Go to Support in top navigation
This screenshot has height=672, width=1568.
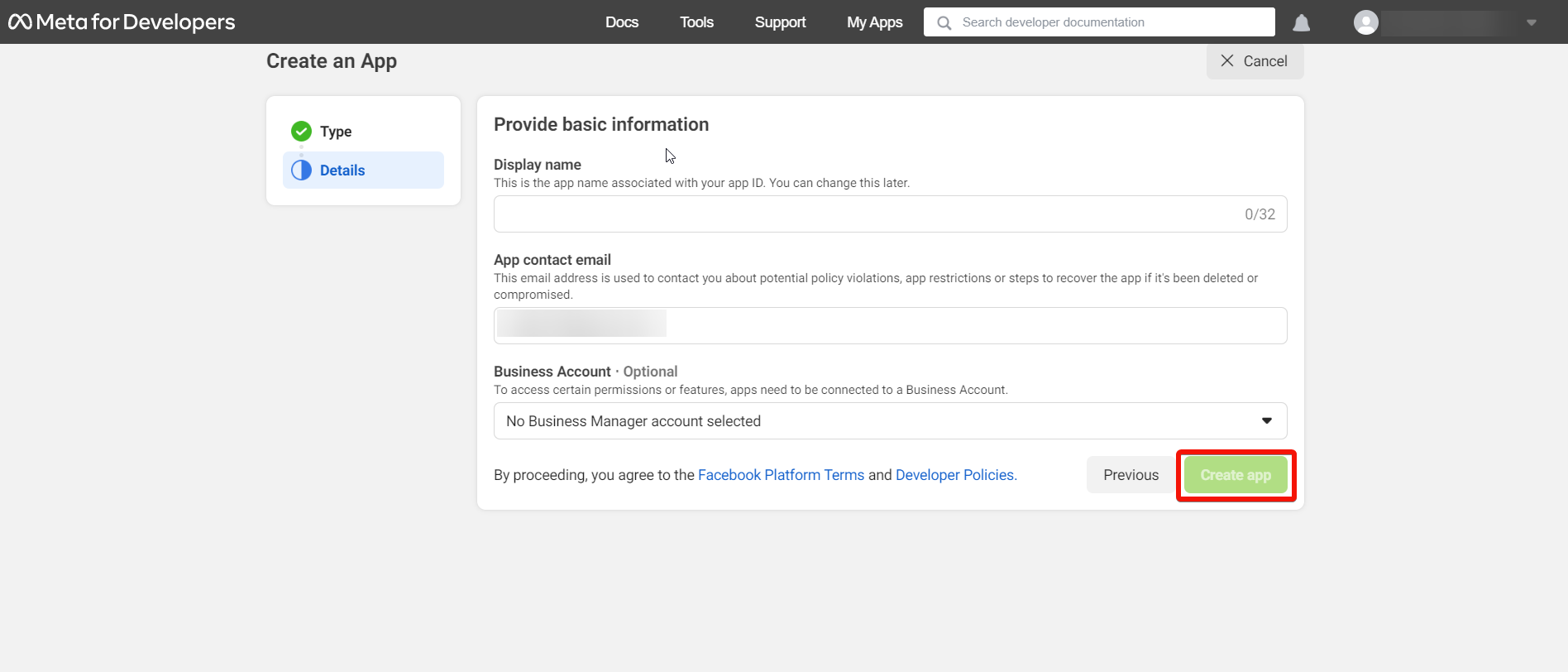(780, 22)
